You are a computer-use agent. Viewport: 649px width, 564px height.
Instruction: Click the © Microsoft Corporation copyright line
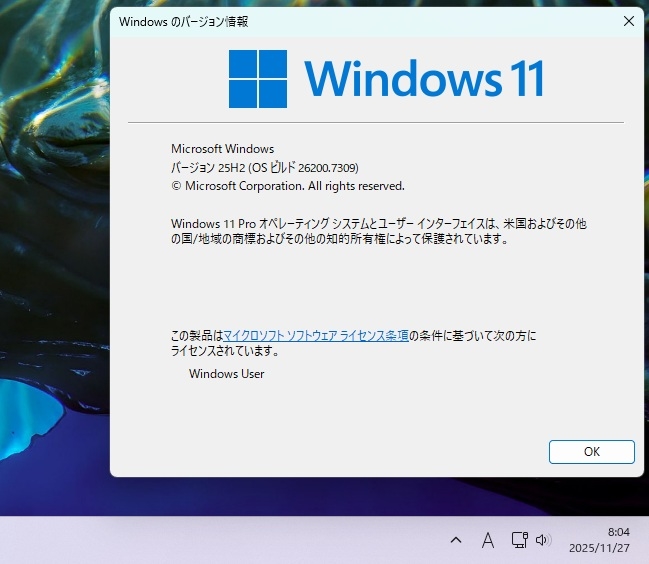[x=288, y=186]
